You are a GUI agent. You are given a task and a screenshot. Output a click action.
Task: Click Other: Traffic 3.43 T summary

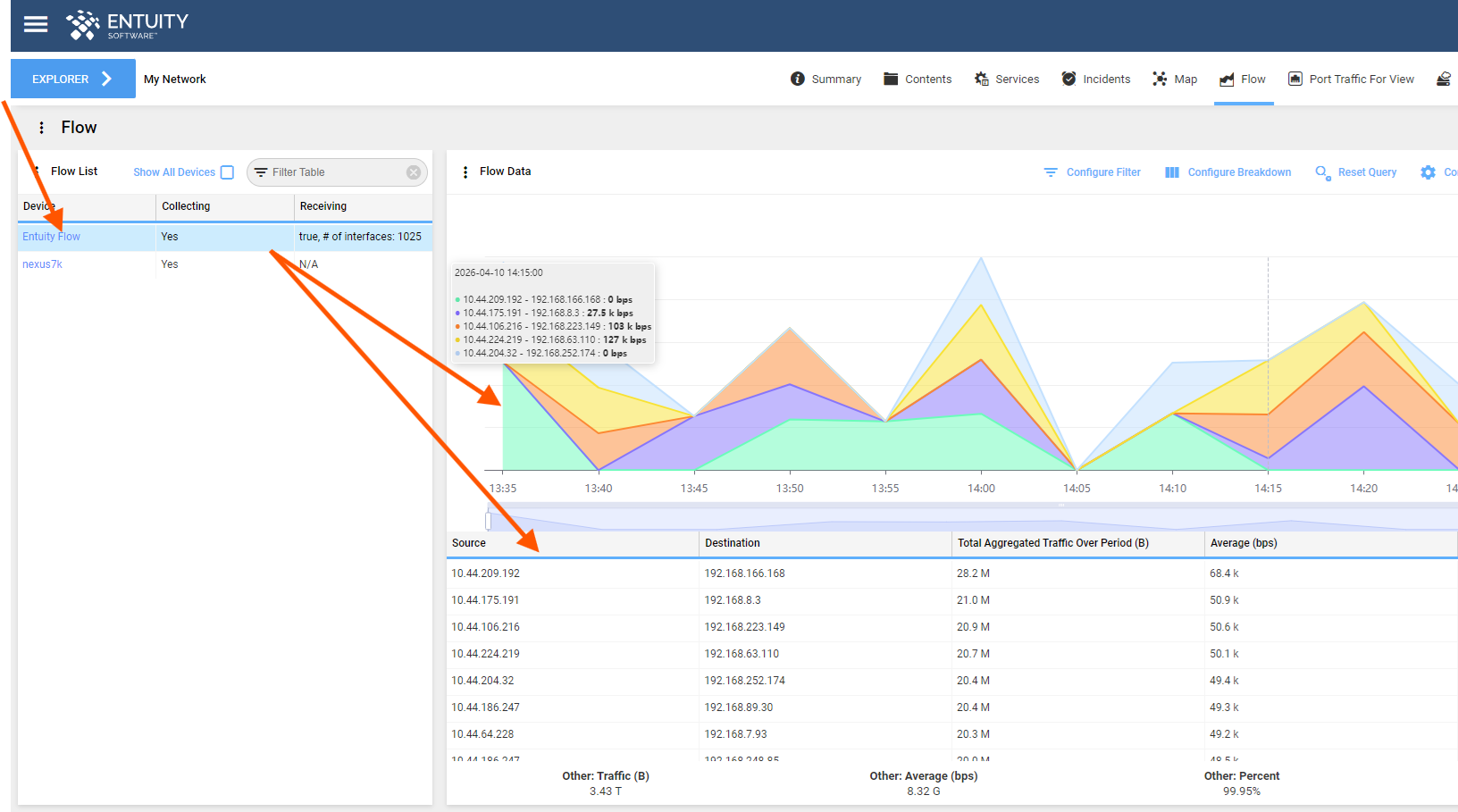coord(606,783)
